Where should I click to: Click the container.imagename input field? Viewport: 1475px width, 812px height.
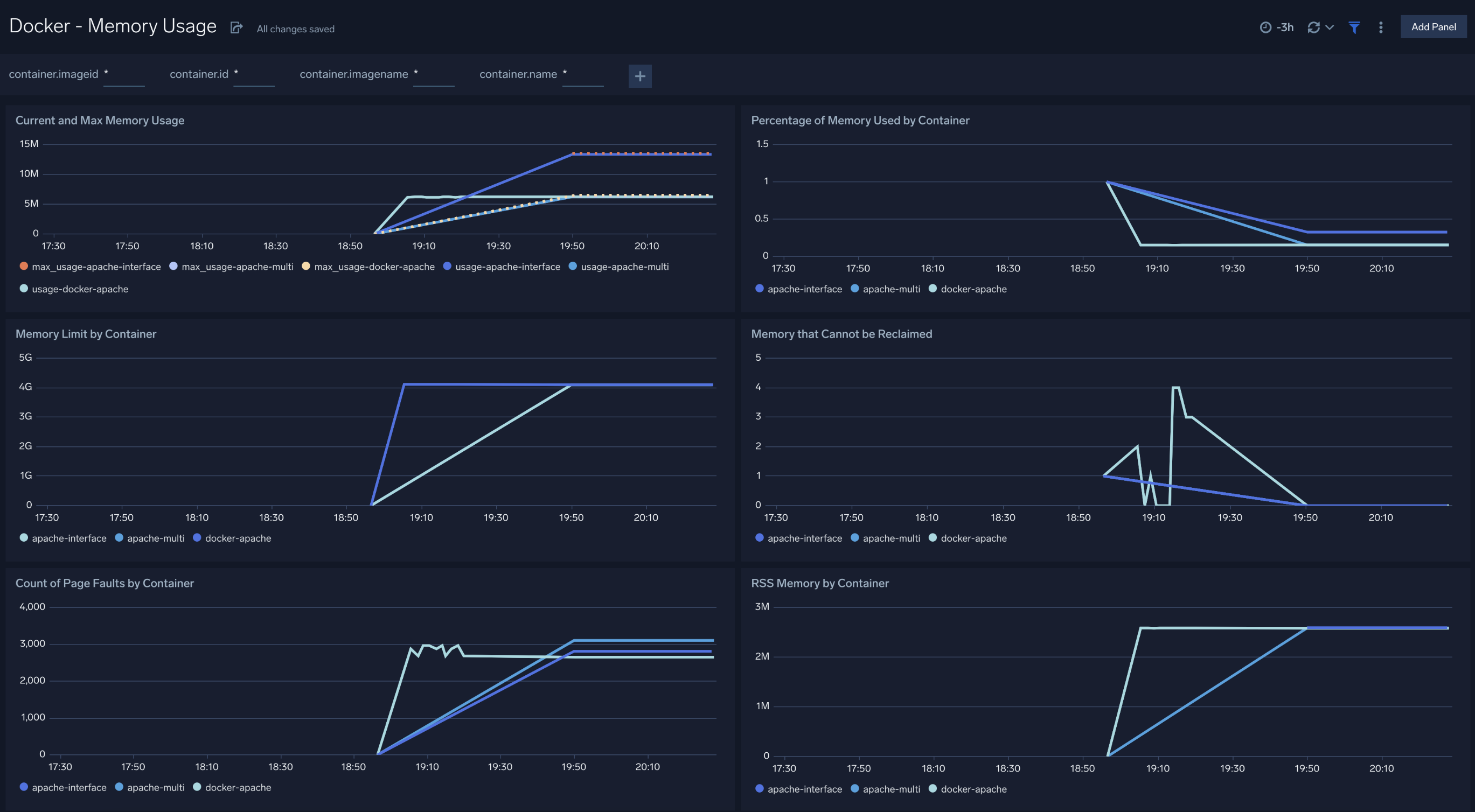pos(434,73)
